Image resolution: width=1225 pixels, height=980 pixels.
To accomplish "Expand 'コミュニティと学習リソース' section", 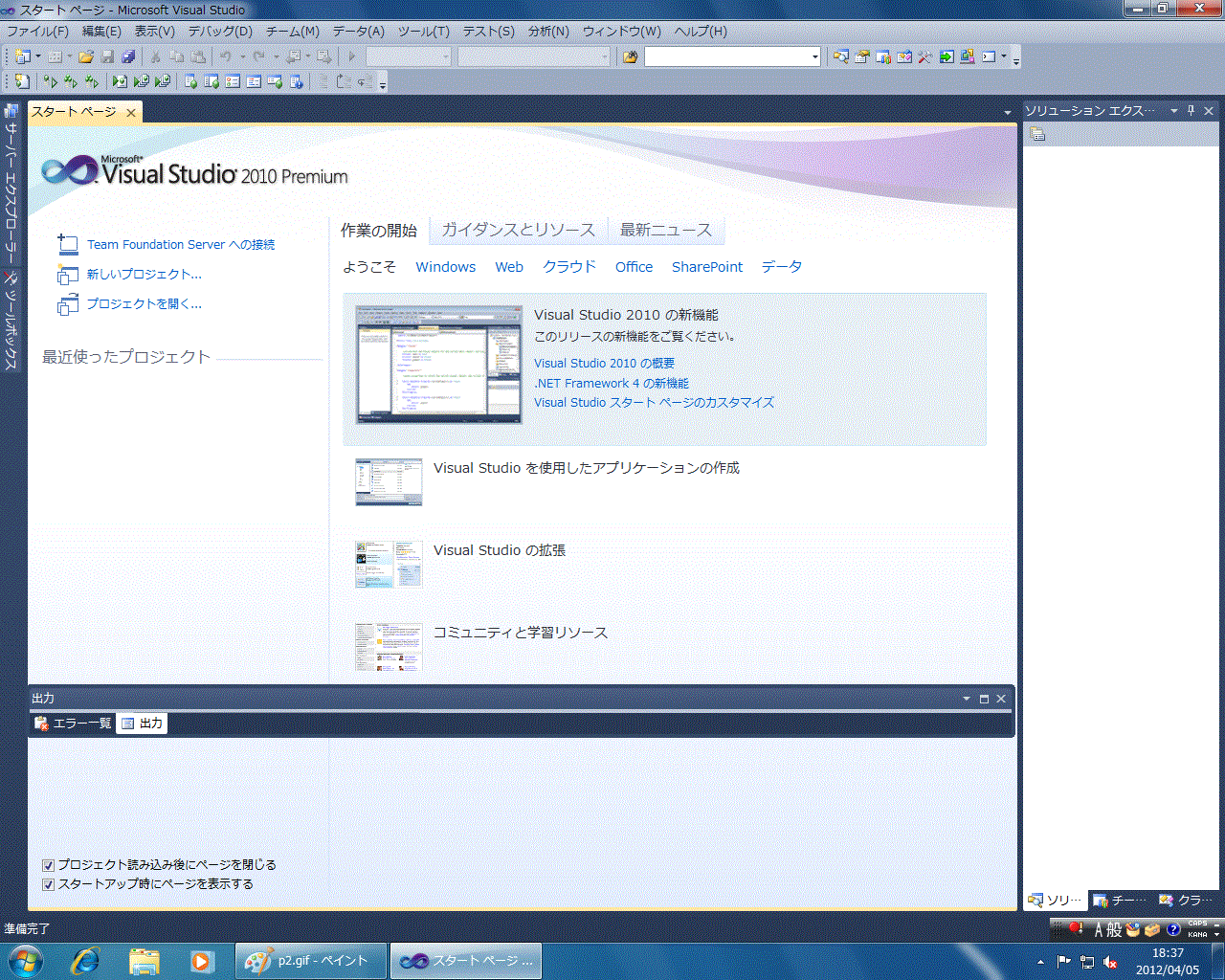I will coord(521,633).
